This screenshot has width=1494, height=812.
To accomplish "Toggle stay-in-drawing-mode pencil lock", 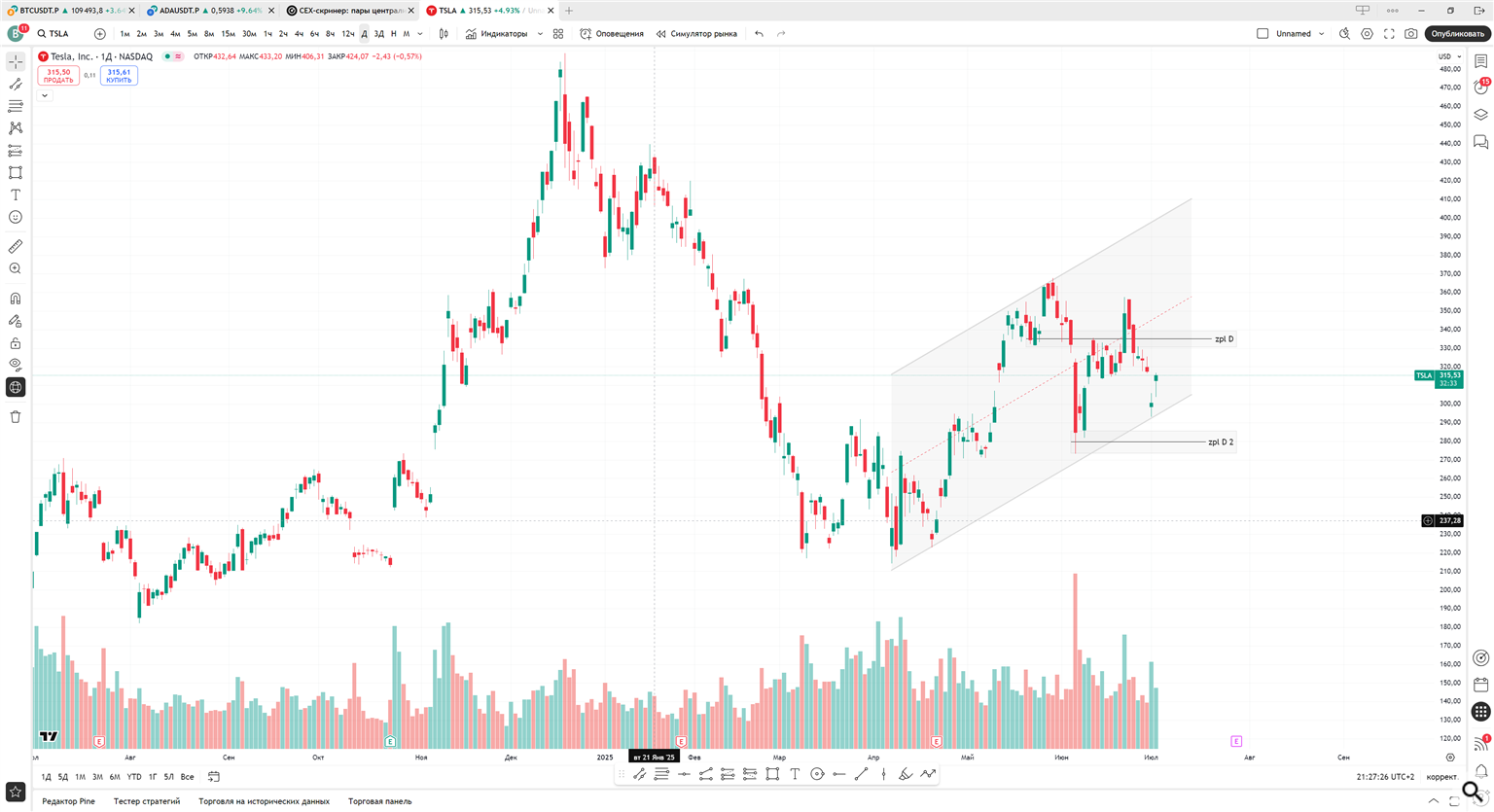I will [x=16, y=321].
